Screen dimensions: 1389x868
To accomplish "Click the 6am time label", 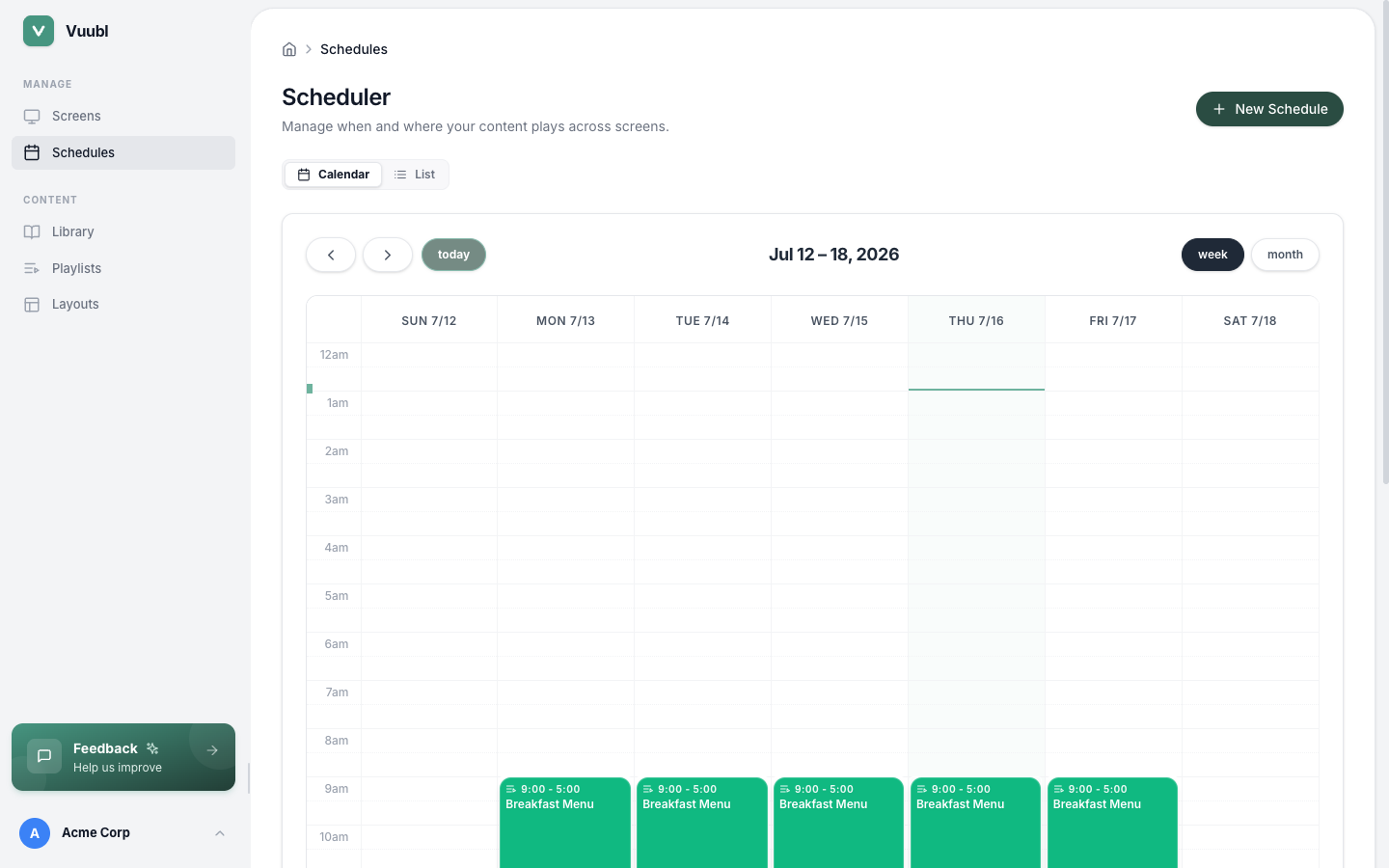I will 337,644.
